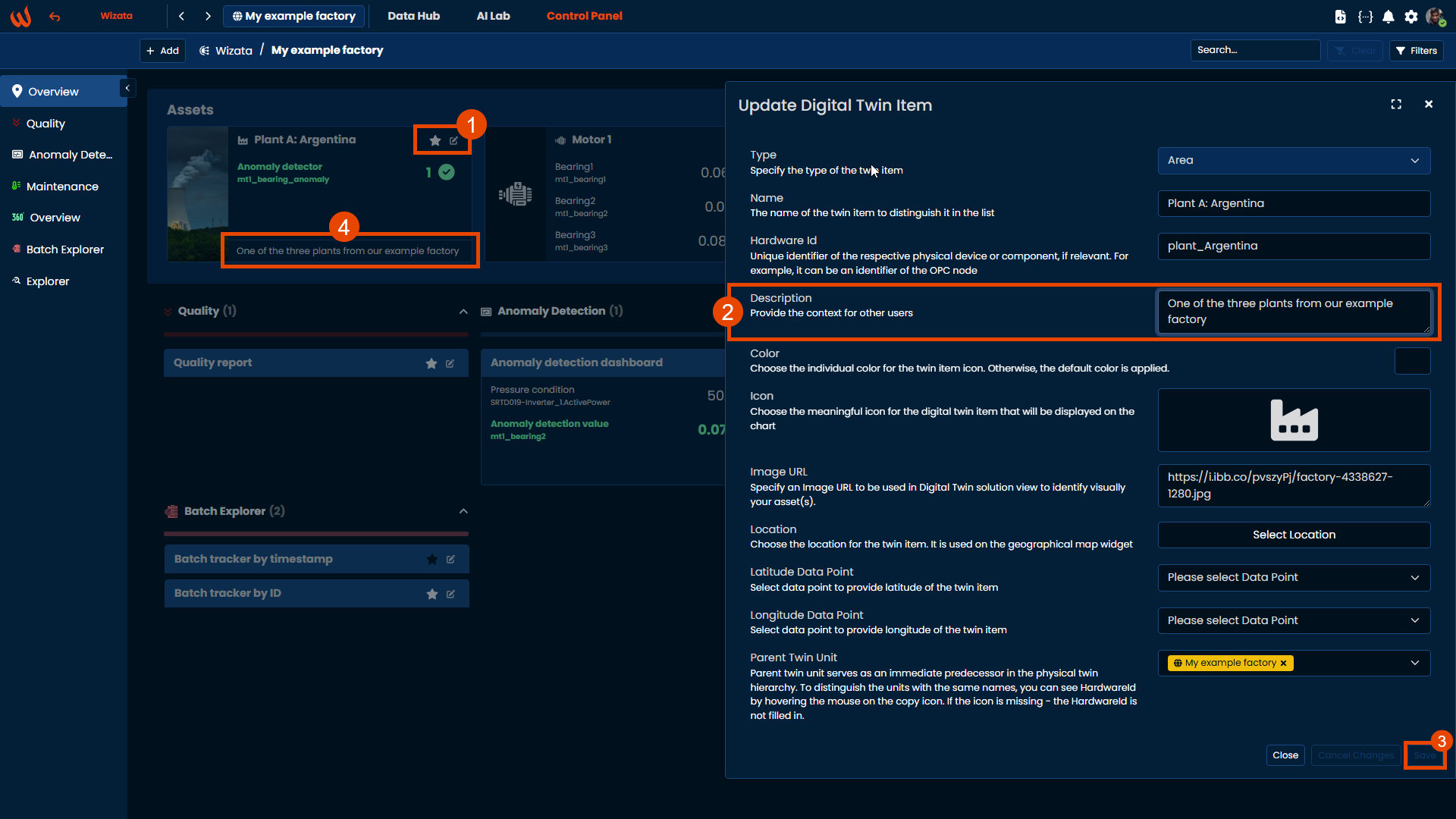Click the curly braces API icon

1365,17
